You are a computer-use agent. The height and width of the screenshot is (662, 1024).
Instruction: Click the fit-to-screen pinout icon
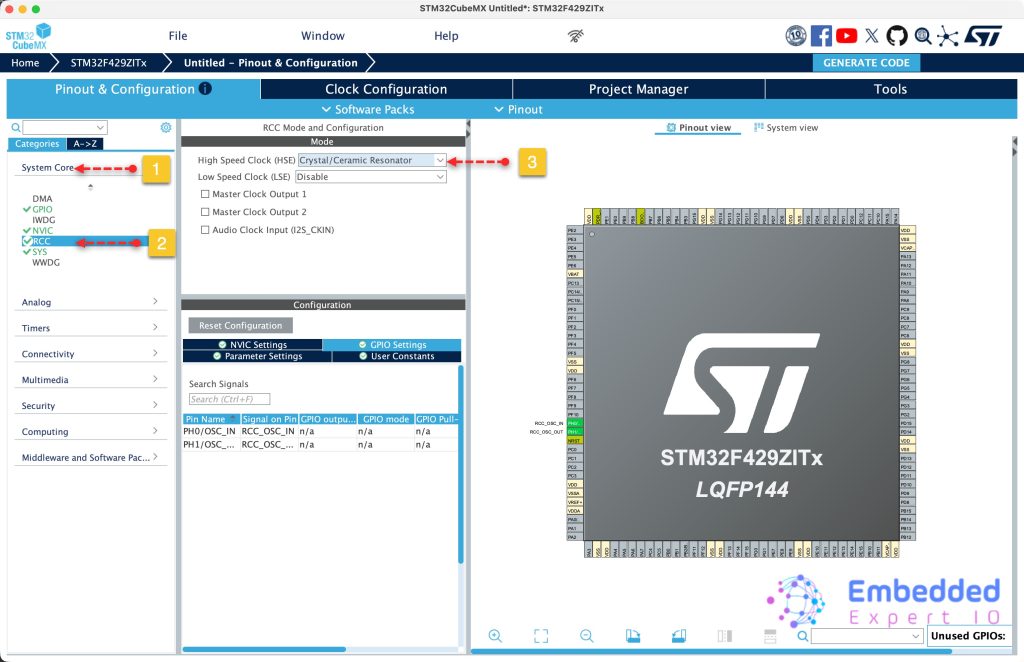click(541, 636)
